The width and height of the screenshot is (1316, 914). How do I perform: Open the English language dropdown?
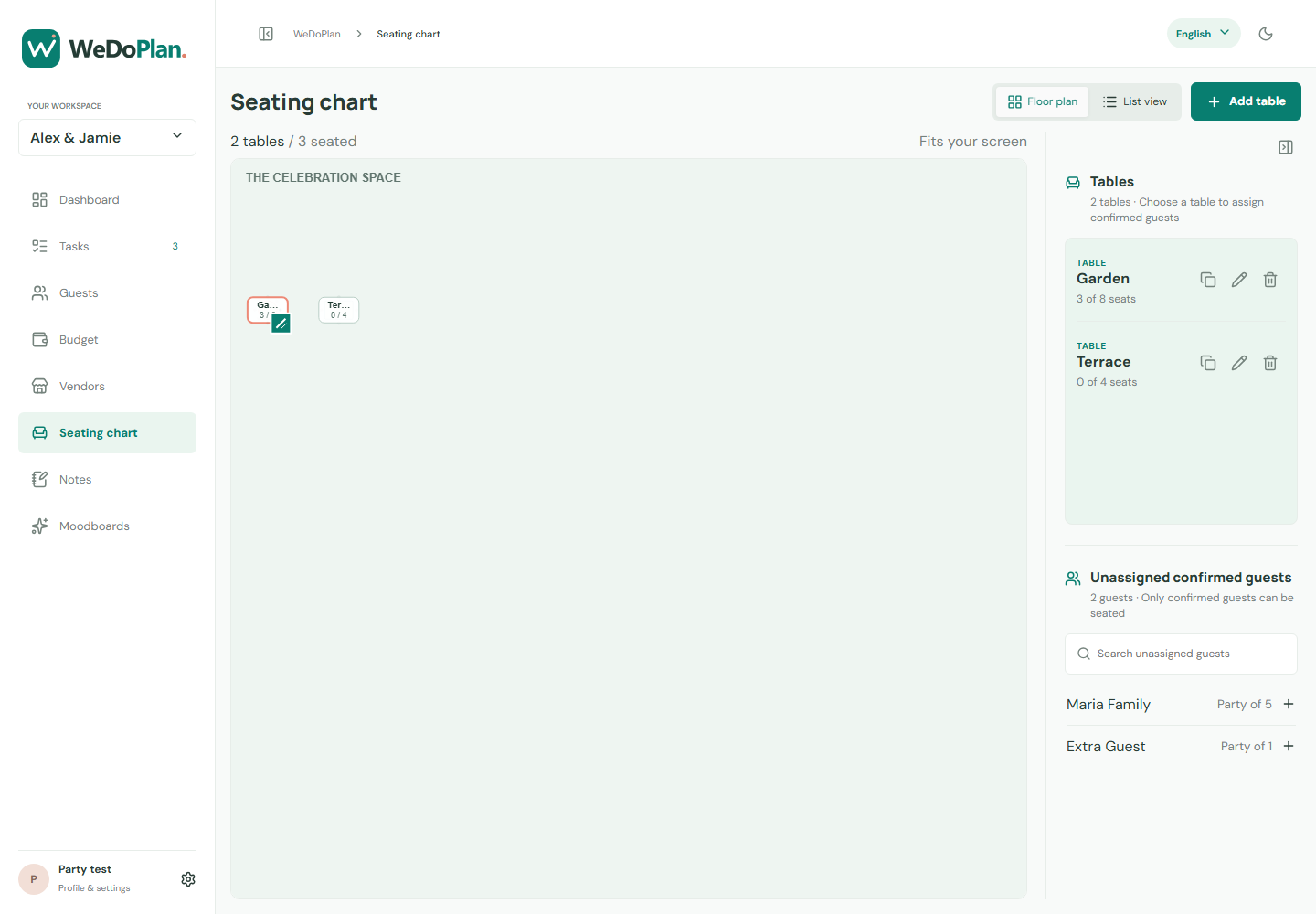click(1204, 34)
